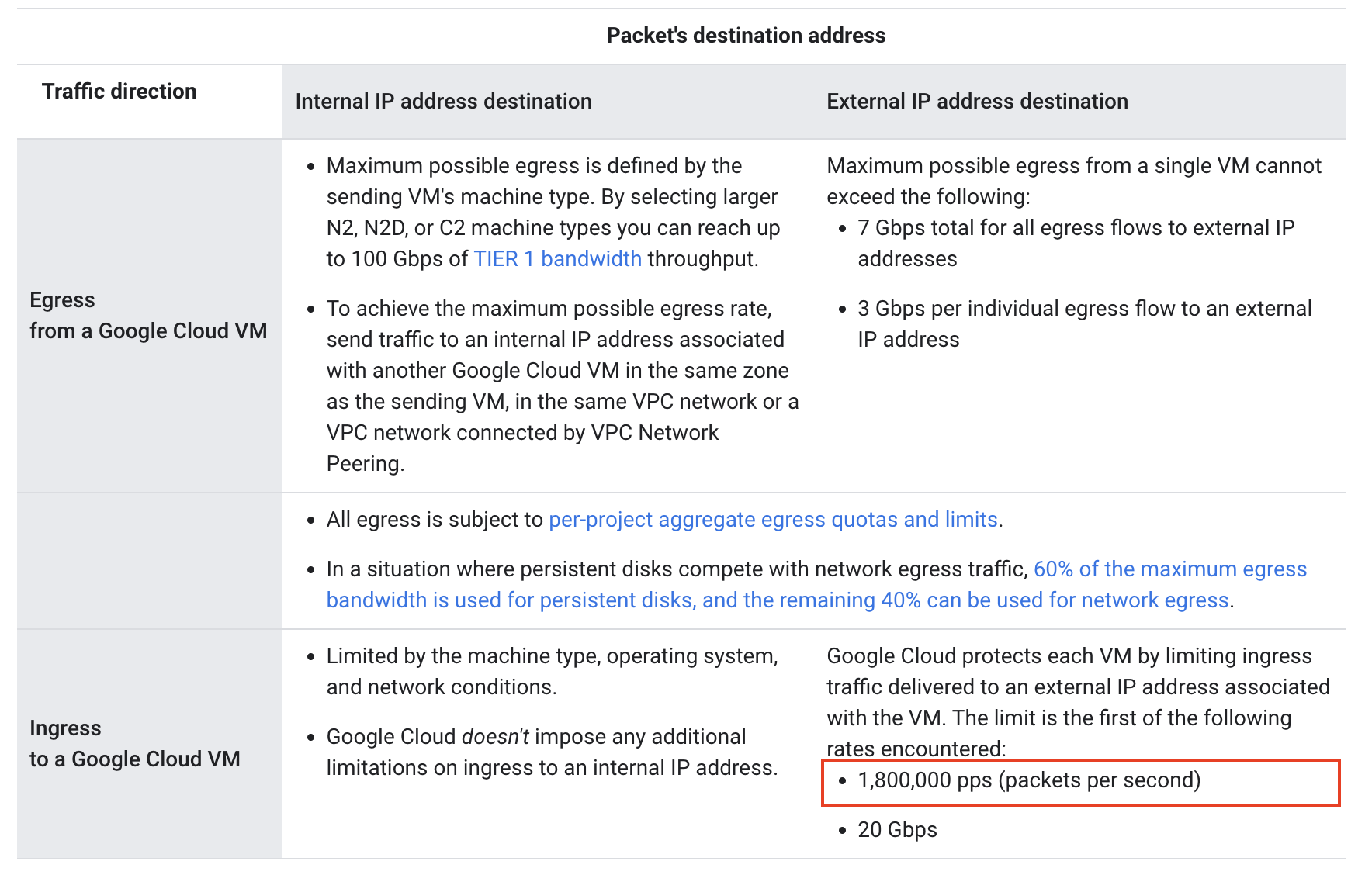The image size is (1372, 875).
Task: Click the Google Cloud protects each VM paragraph
Action: click(x=1078, y=702)
